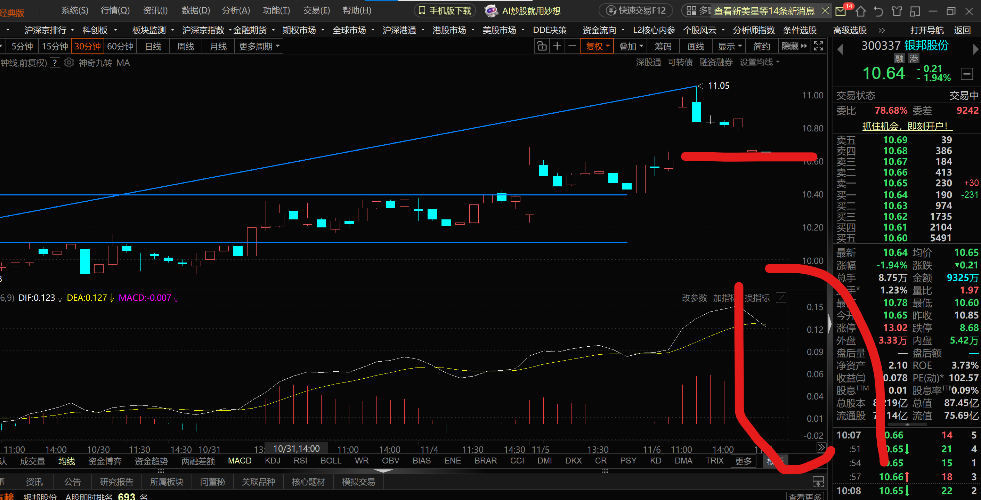
Task: Toggle the chart lock icon
Action: click(x=542, y=46)
